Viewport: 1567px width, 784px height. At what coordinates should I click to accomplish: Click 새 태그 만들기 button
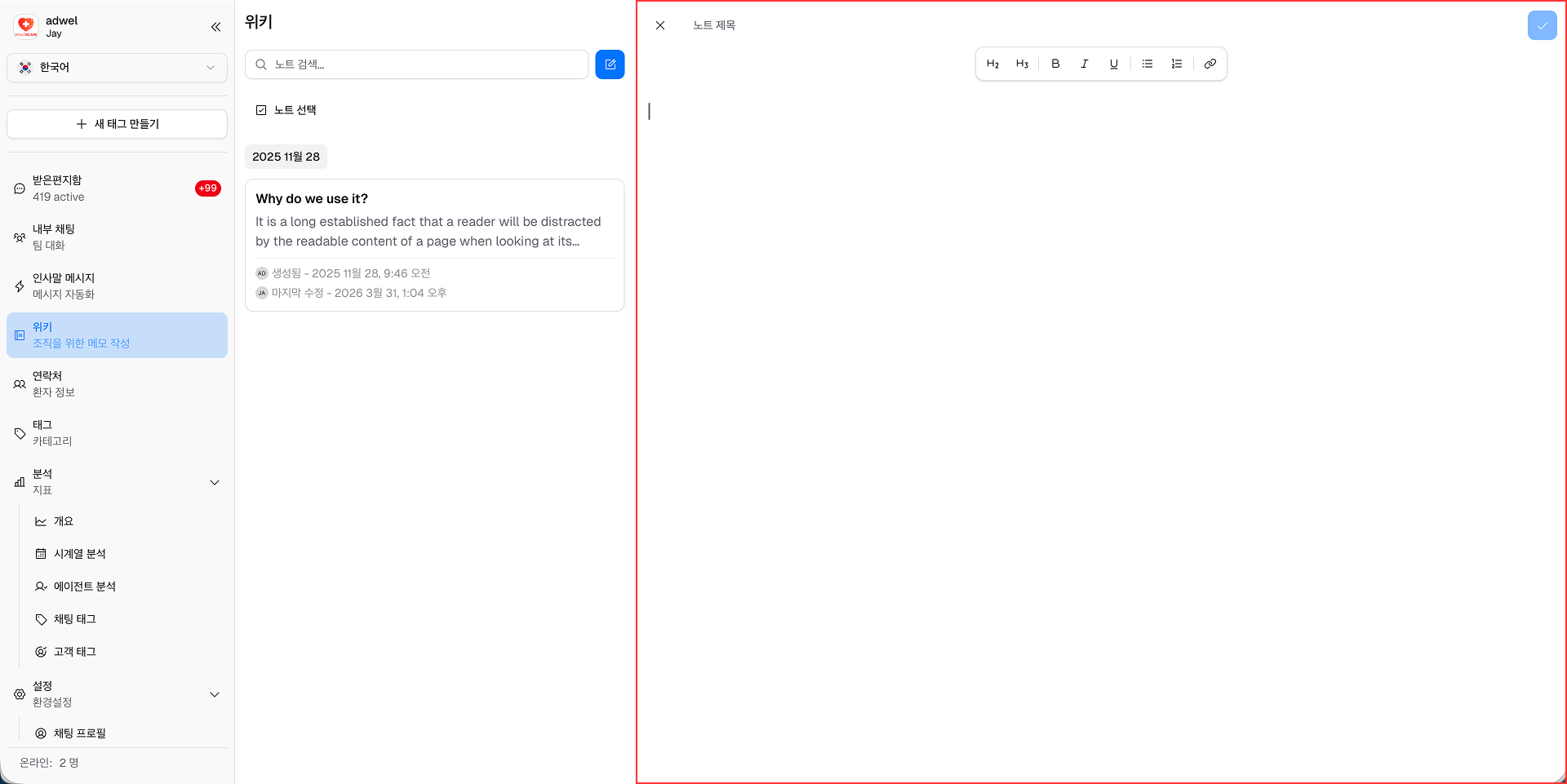click(x=117, y=123)
